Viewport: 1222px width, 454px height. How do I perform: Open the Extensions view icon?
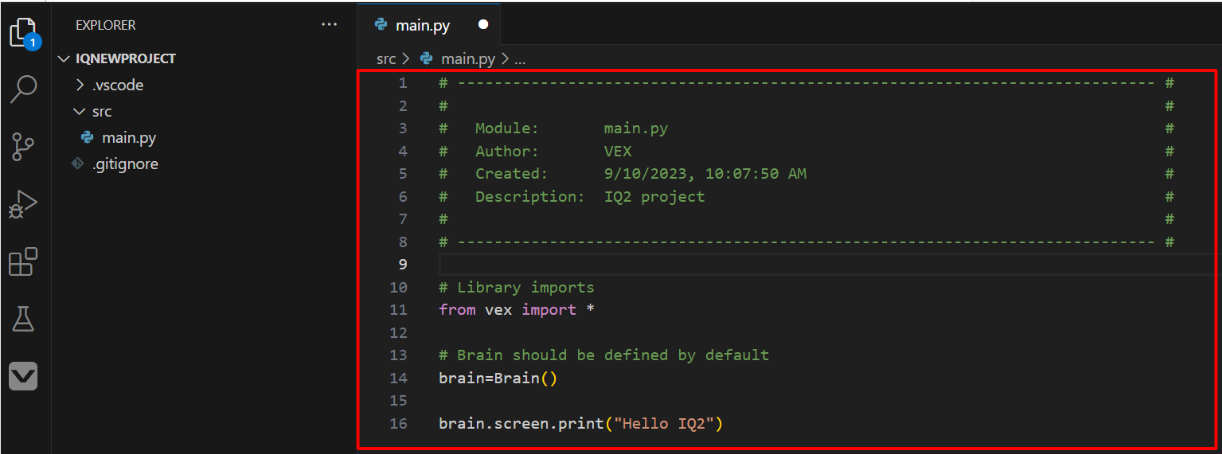click(24, 262)
